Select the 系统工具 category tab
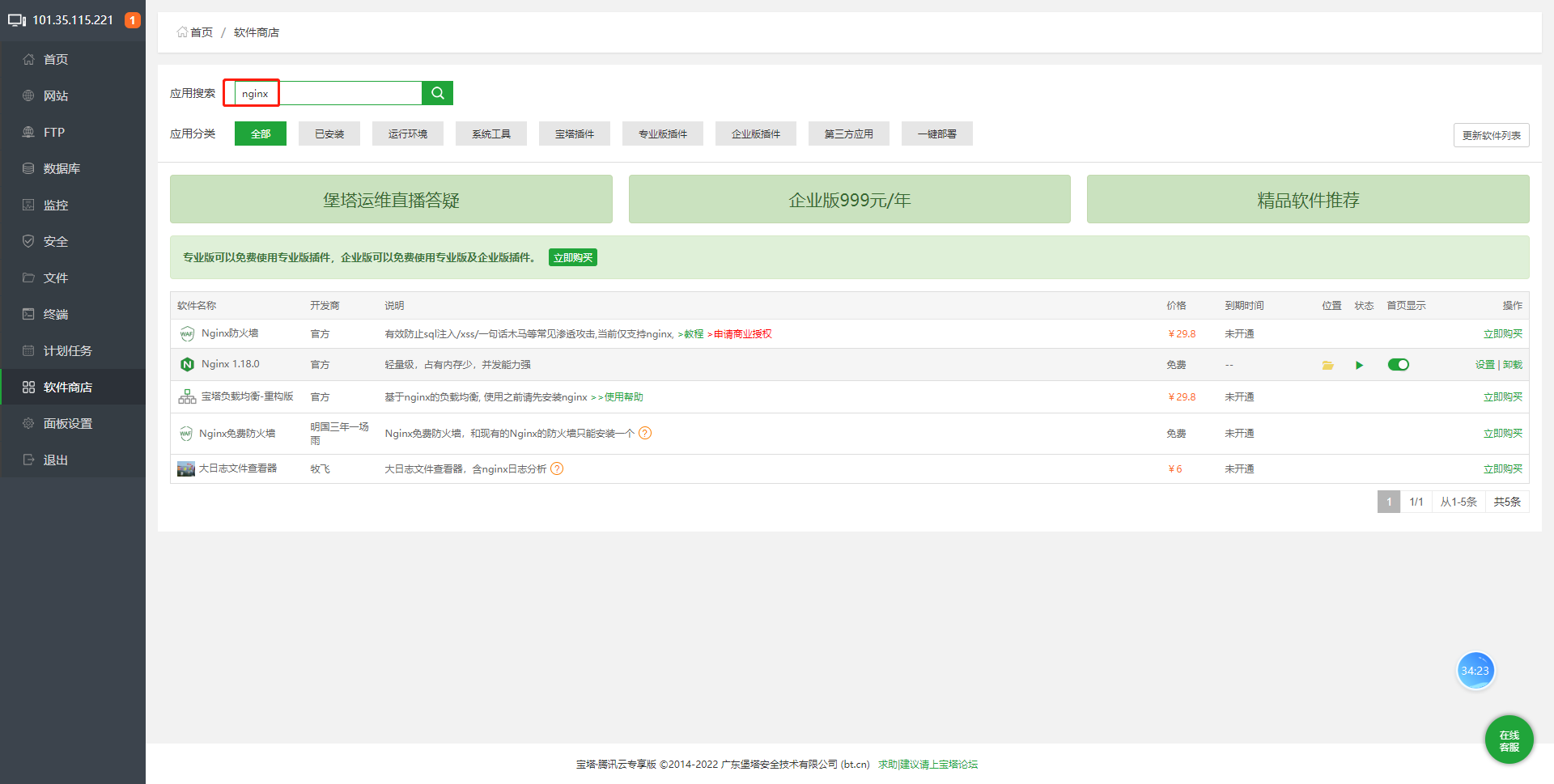 491,133
